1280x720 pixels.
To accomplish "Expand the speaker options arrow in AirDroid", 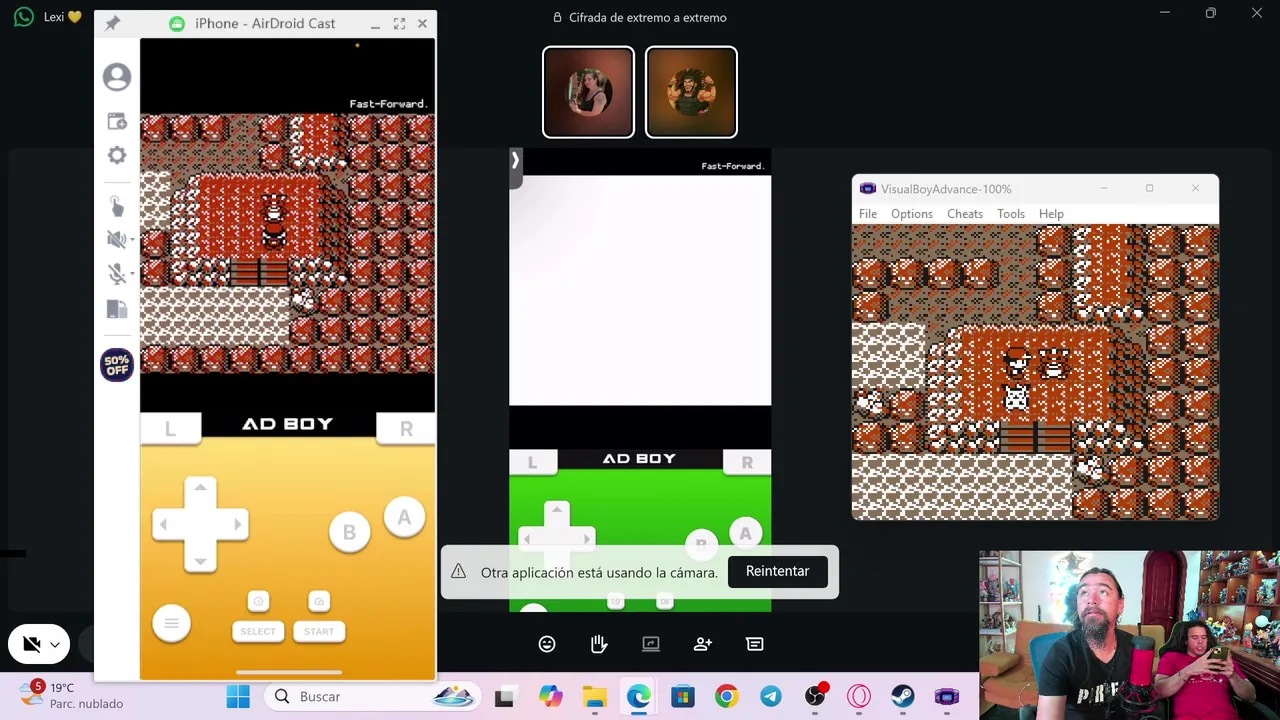I will tap(131, 240).
